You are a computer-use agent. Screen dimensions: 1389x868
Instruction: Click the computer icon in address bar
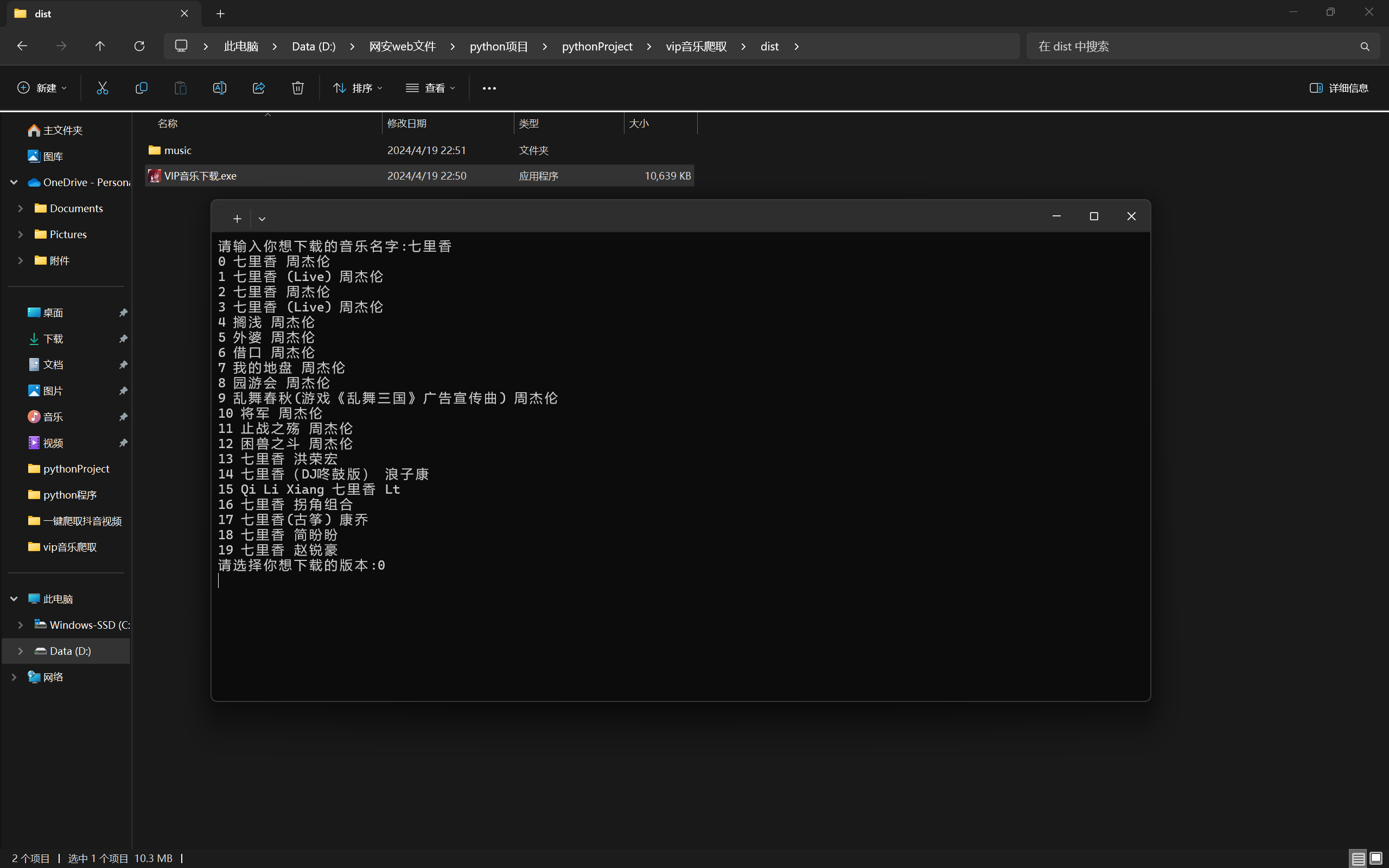tap(181, 46)
